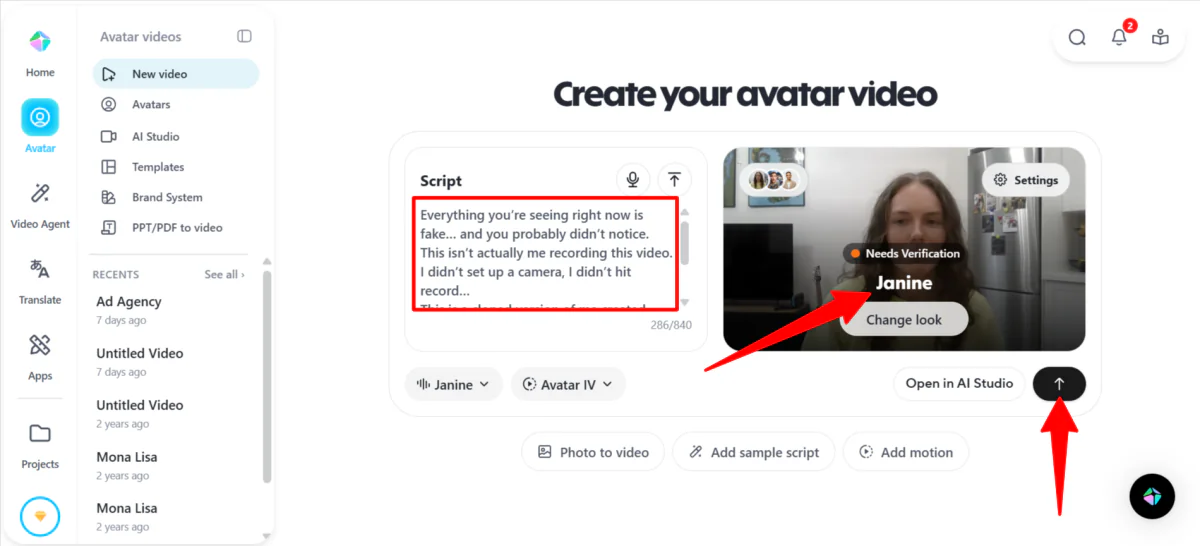Collapse the Avatar videos side panel
This screenshot has height=546, width=1200.
[x=244, y=36]
